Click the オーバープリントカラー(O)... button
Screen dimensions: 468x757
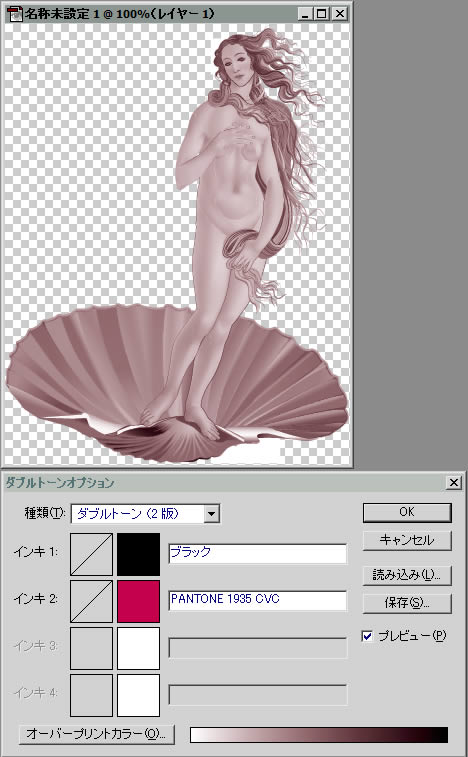pos(97,734)
